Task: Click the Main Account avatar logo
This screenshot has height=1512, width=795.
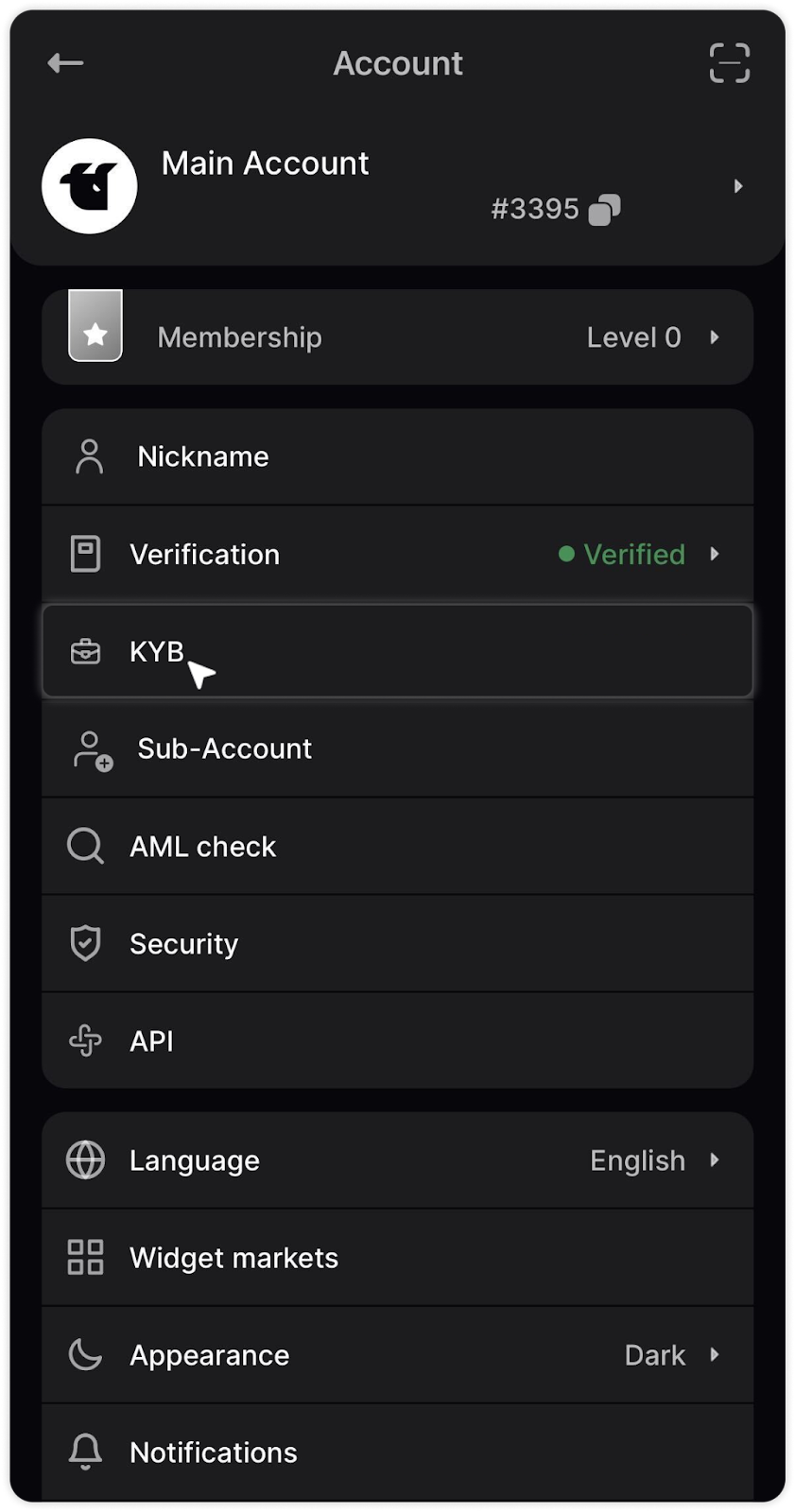Action: click(x=90, y=186)
